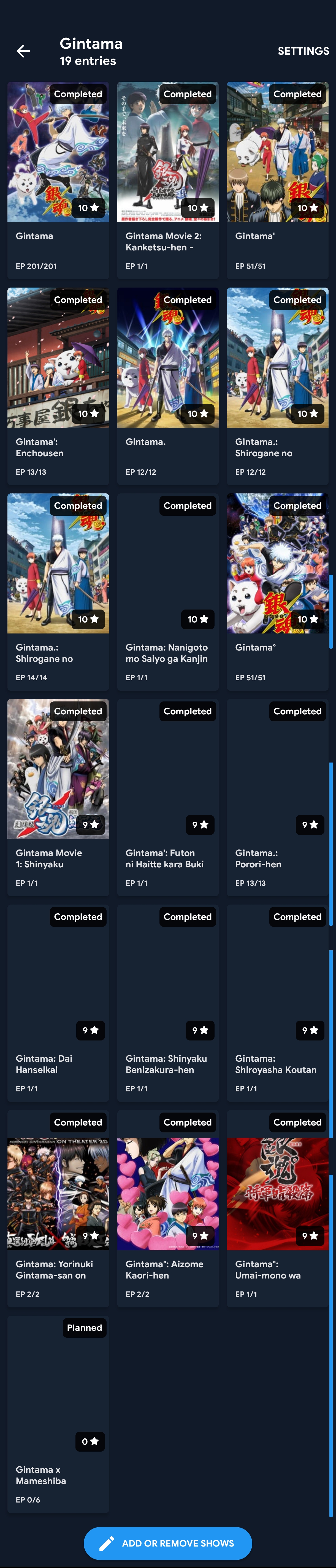Click the 9 star rating on Shiroyasha Koutan
336x1568 pixels.
310,1030
